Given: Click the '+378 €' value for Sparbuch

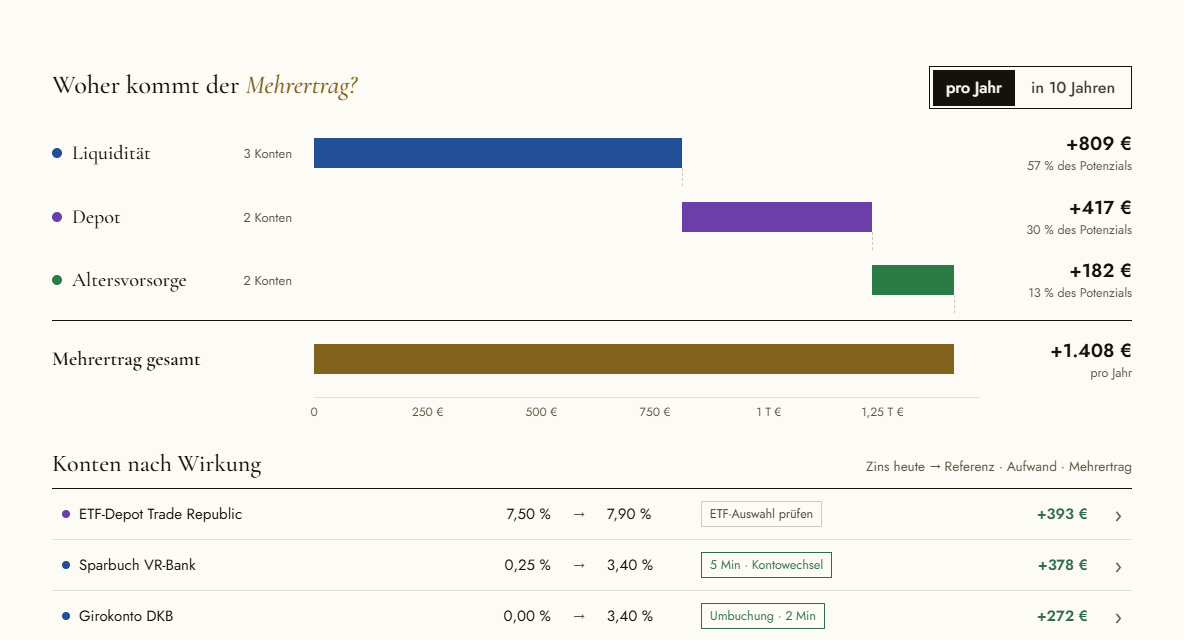Looking at the screenshot, I should click(x=1062, y=565).
